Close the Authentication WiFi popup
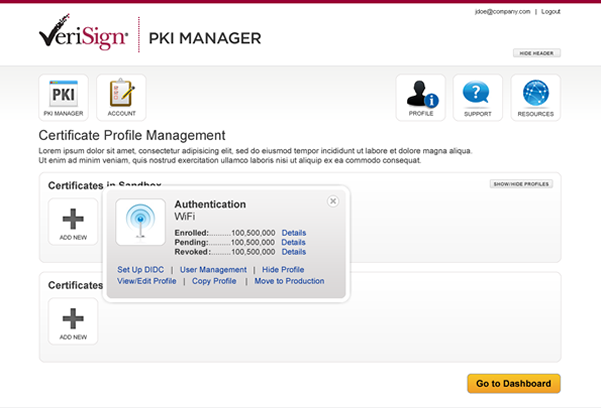Screen dimensions: 601x408 [333, 201]
